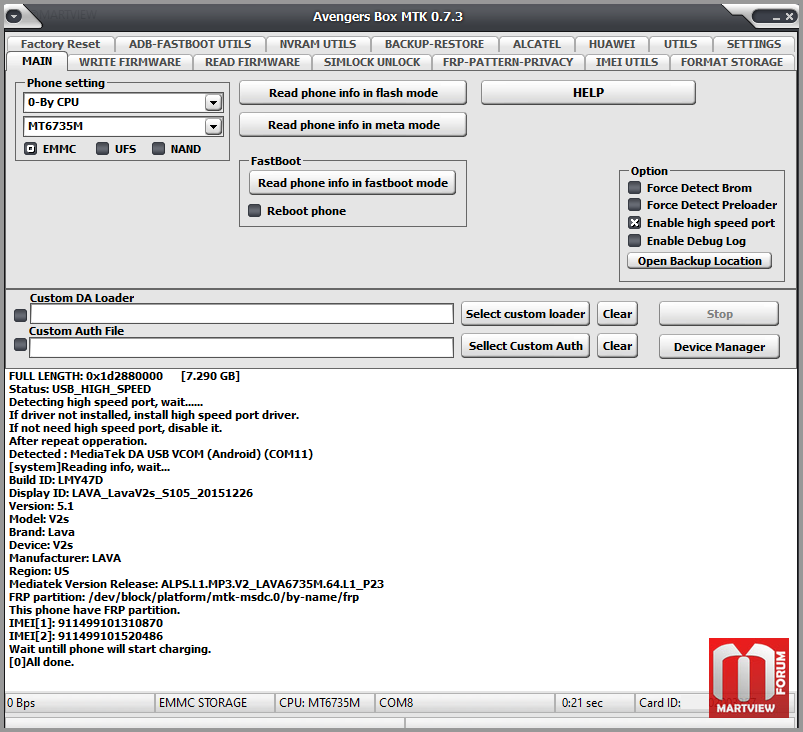803x732 pixels.
Task: Click the 0 Bps speed status
Action: [80, 702]
